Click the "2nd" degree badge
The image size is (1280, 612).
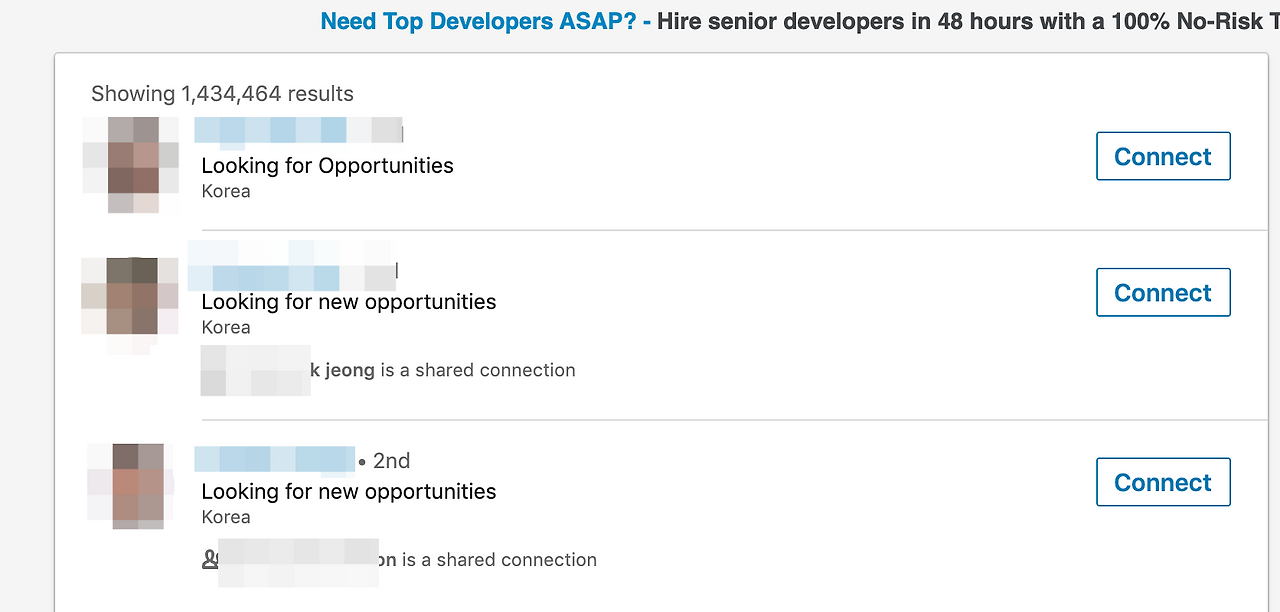pos(391,461)
